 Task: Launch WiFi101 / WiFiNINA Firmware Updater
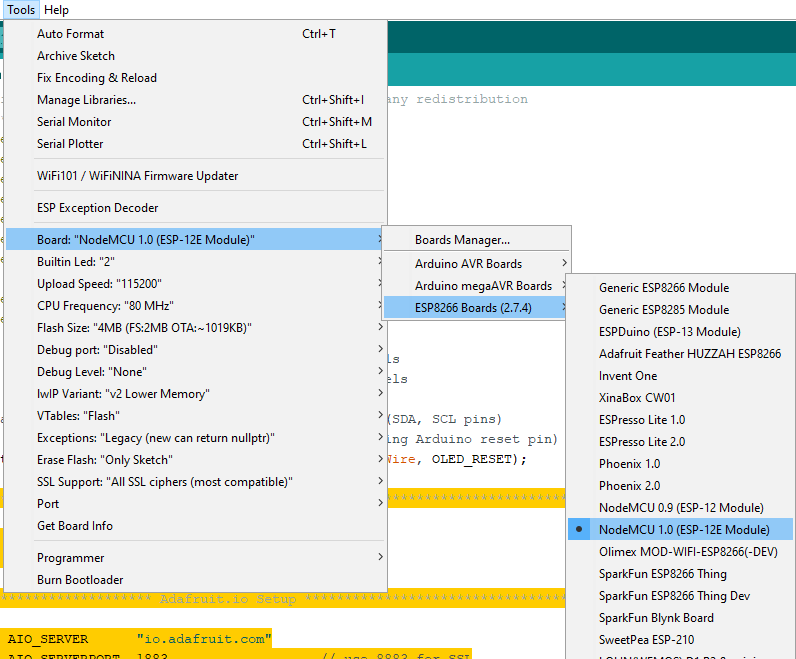tap(195, 176)
